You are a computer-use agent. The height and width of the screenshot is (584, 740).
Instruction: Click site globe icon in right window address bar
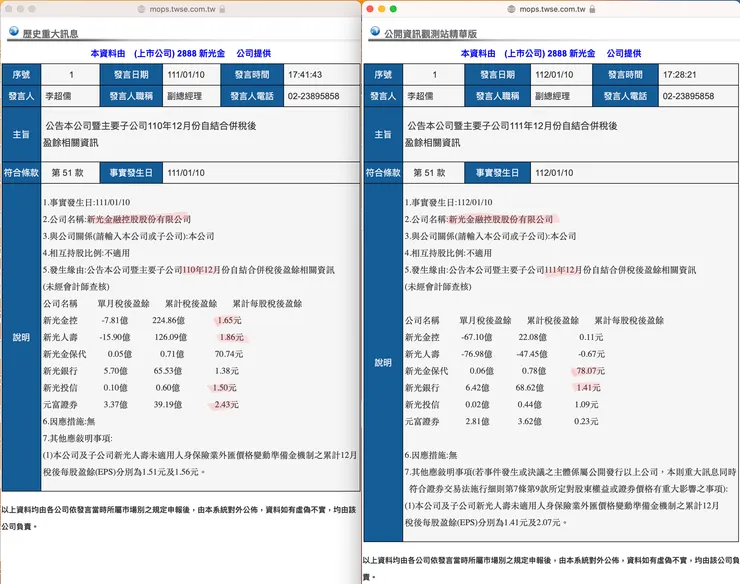[511, 9]
